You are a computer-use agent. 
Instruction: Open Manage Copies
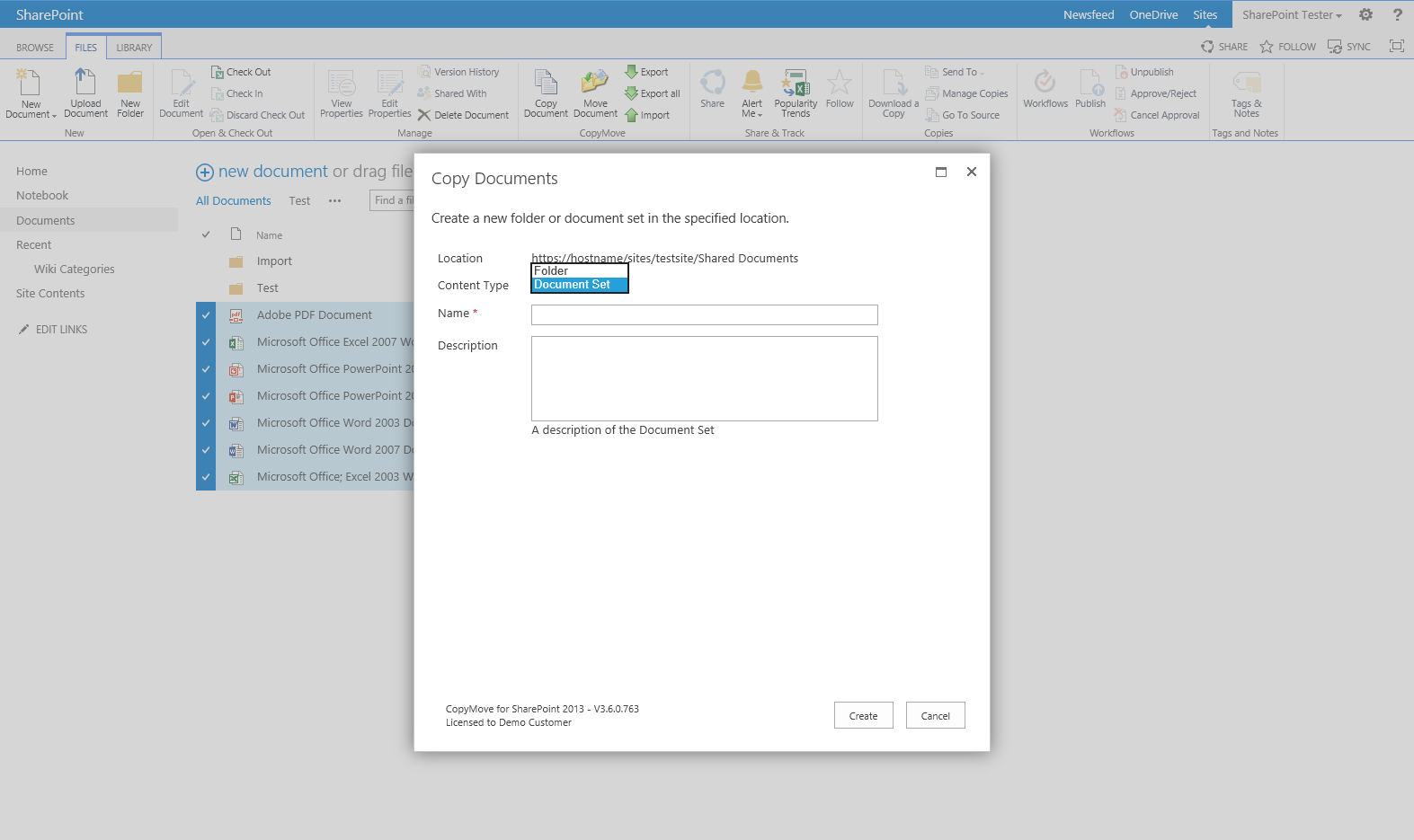point(967,93)
